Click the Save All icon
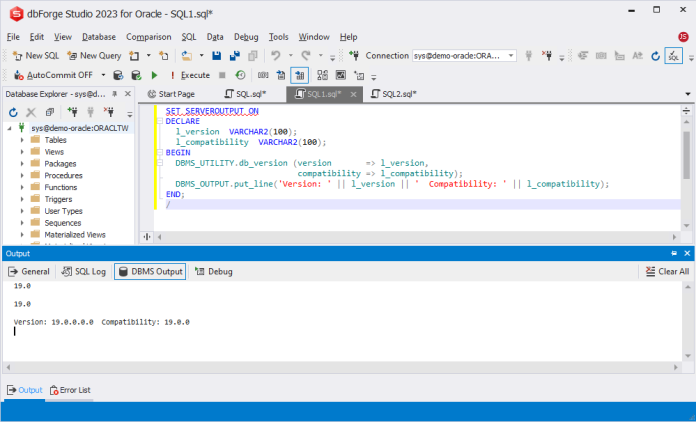 [x=235, y=56]
